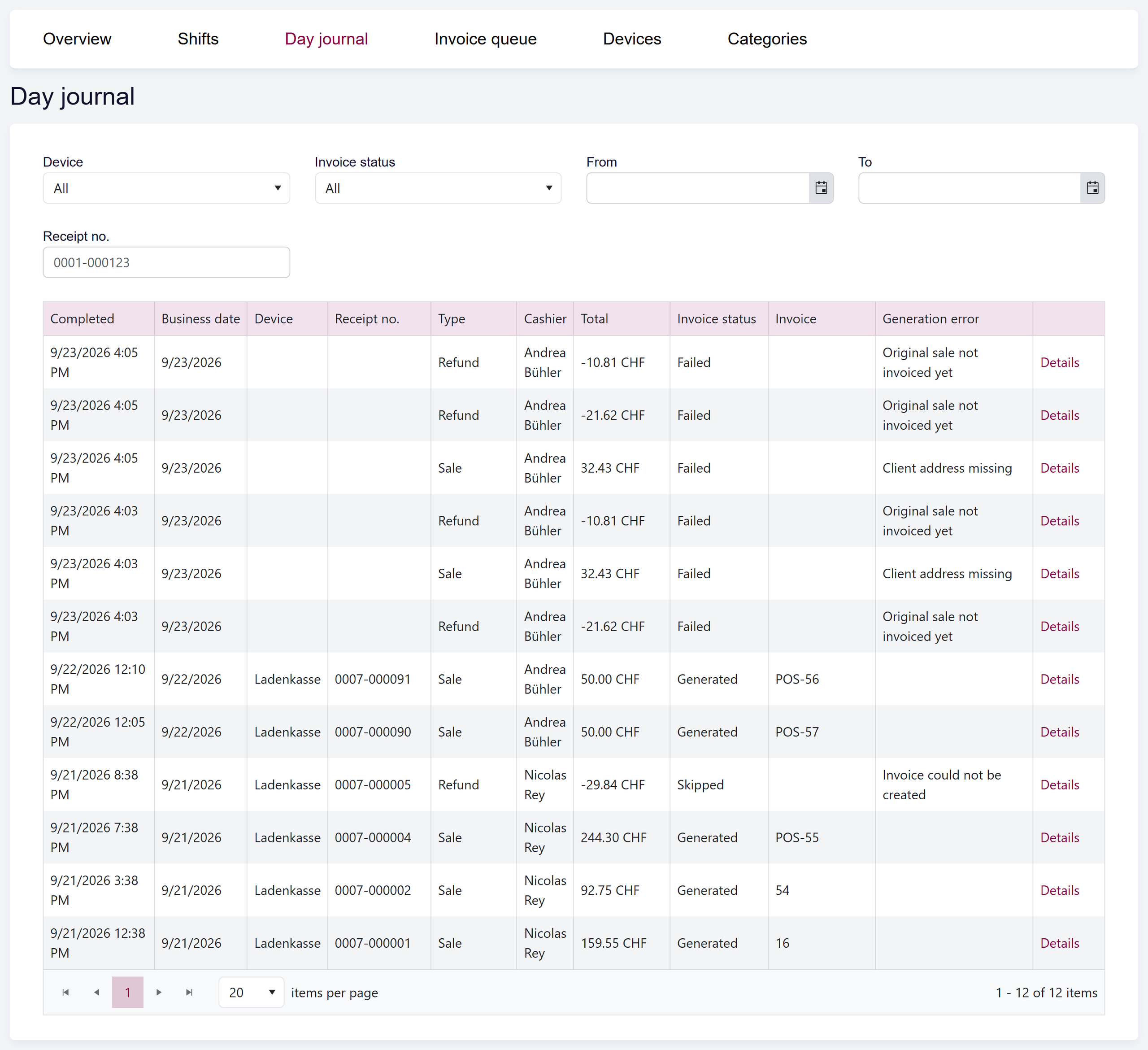The width and height of the screenshot is (1148, 1050).
Task: Open Details for skipped receipt 0007-000005
Action: click(x=1059, y=784)
